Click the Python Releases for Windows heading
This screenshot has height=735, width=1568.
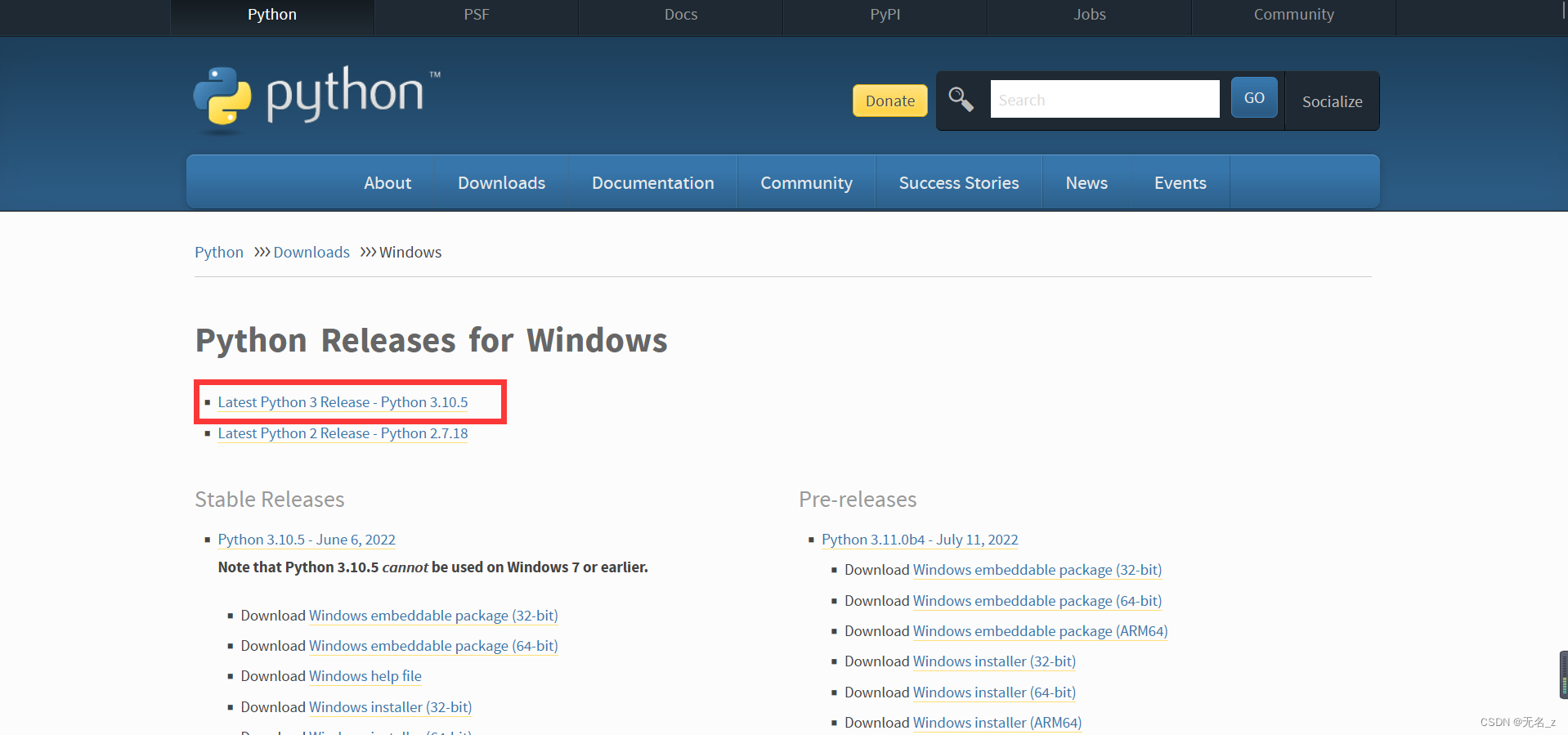tap(431, 340)
